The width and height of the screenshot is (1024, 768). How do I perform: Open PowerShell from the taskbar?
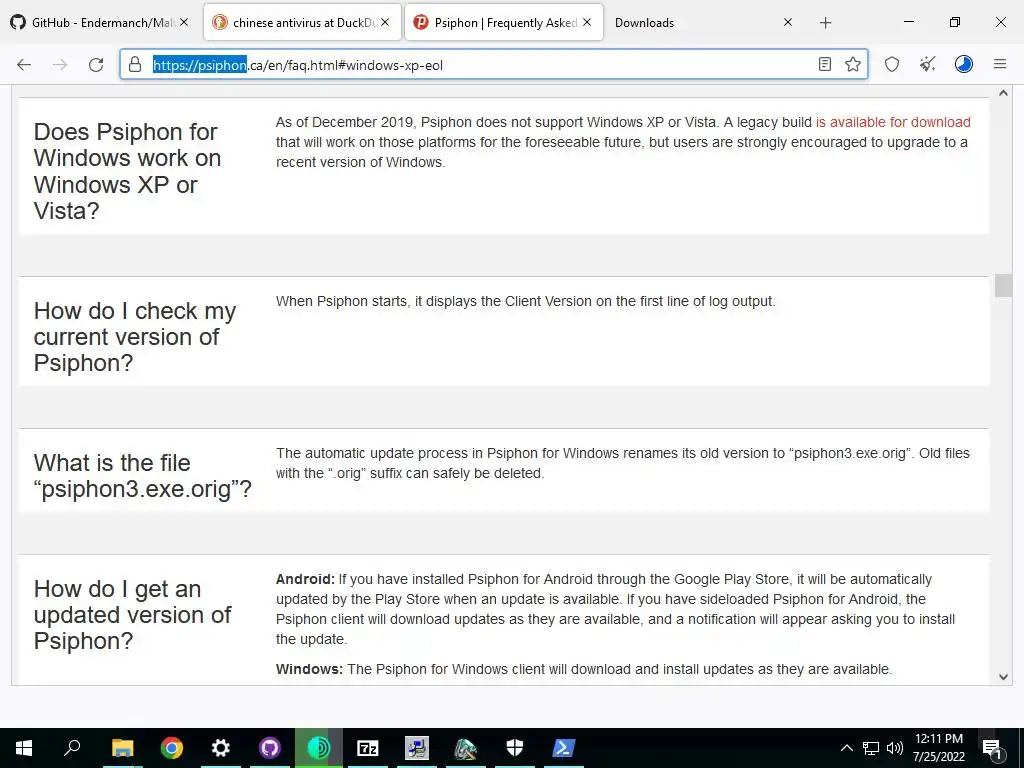coord(564,748)
